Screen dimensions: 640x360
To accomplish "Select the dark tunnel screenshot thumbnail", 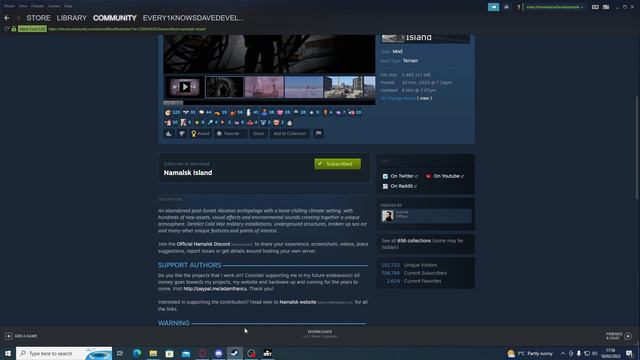I will click(x=224, y=87).
